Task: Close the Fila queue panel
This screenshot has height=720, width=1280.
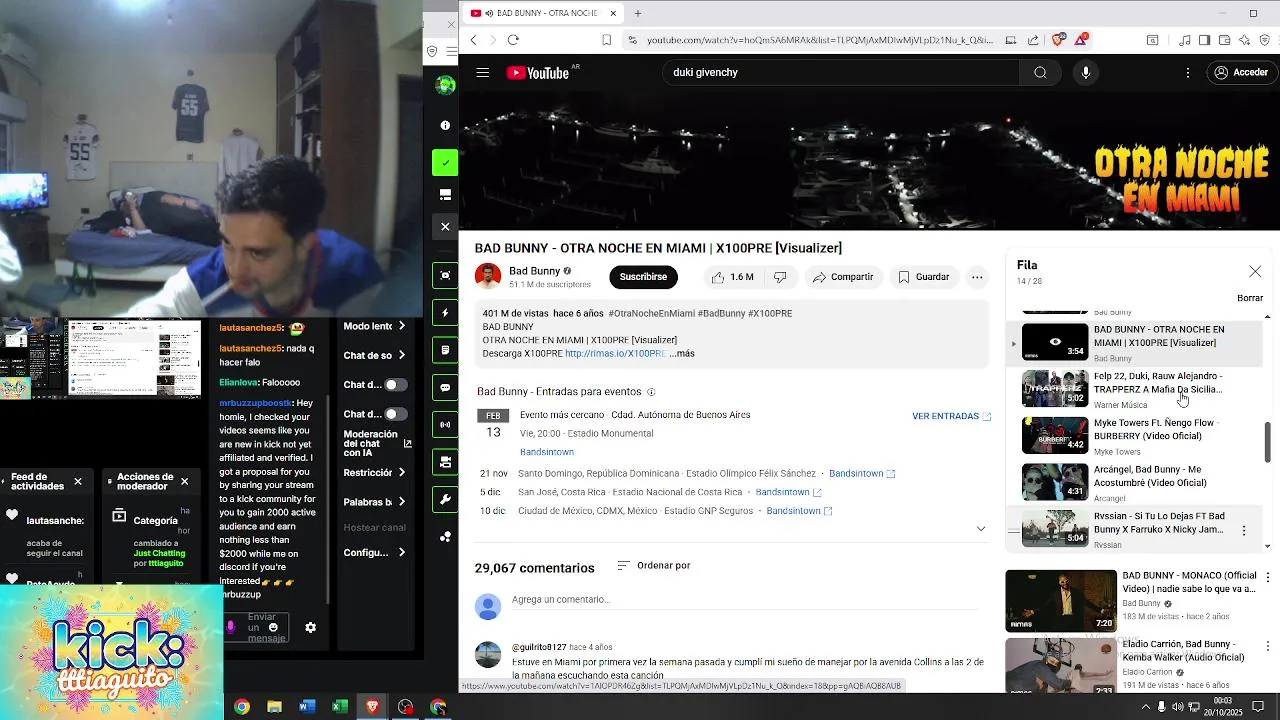Action: pyautogui.click(x=1255, y=272)
